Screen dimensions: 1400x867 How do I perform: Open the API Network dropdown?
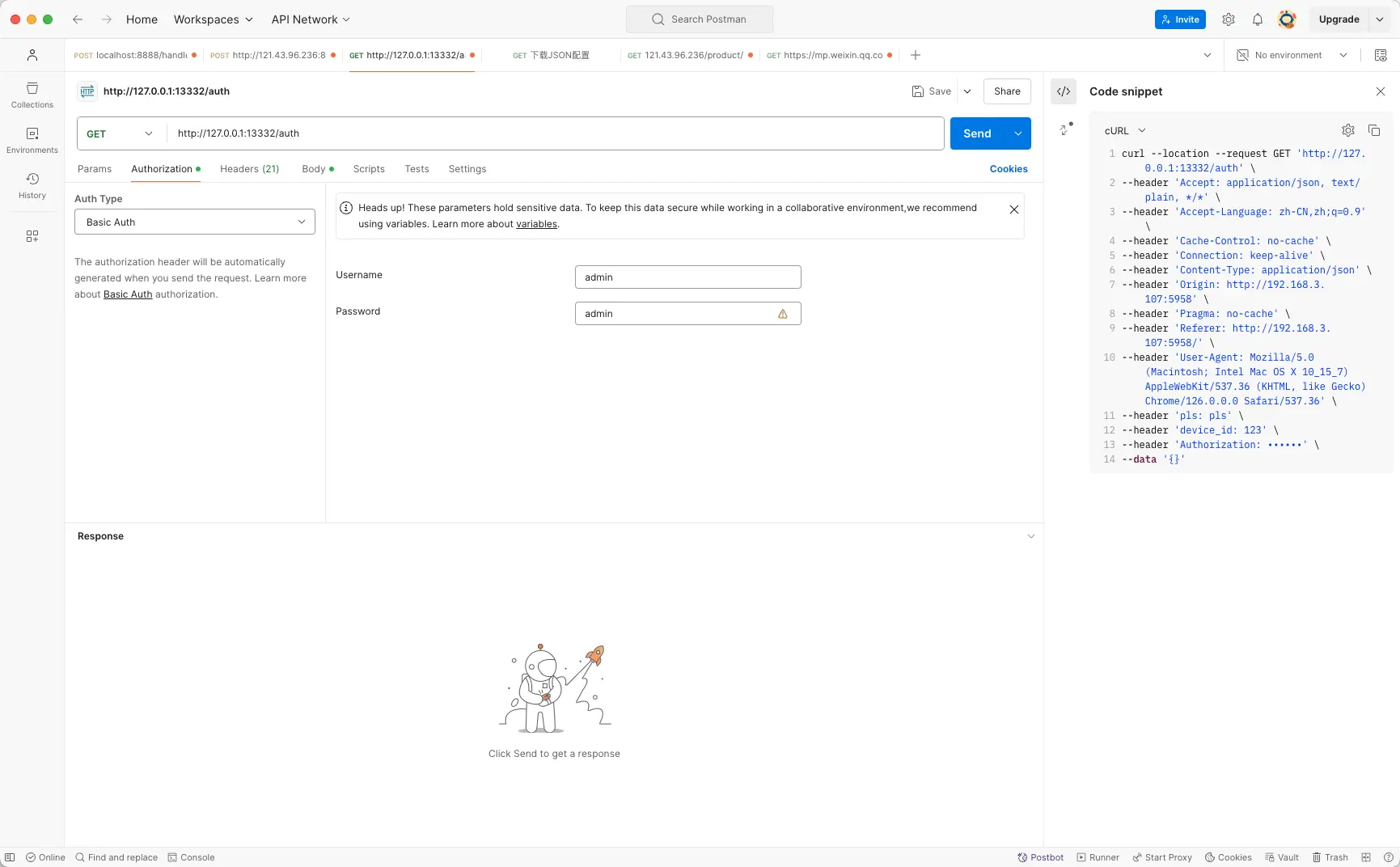click(311, 19)
